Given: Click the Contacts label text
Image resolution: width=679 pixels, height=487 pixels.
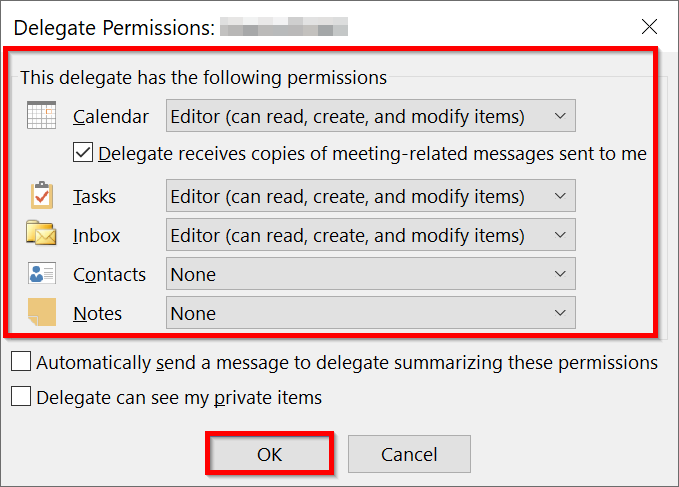Looking at the screenshot, I should click(x=109, y=275).
